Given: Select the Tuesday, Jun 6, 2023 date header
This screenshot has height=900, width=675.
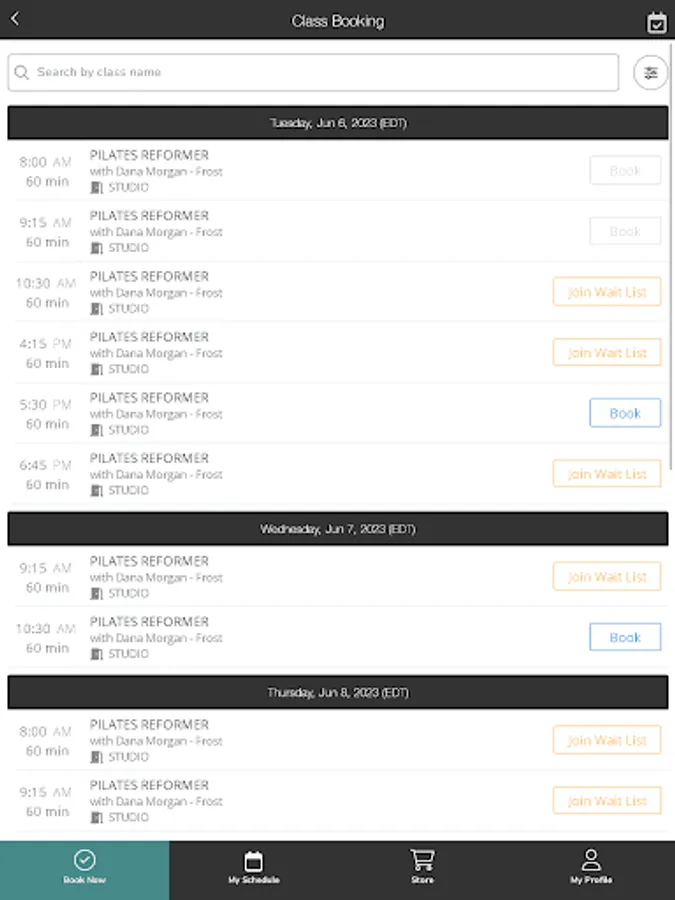Looking at the screenshot, I should [x=338, y=123].
